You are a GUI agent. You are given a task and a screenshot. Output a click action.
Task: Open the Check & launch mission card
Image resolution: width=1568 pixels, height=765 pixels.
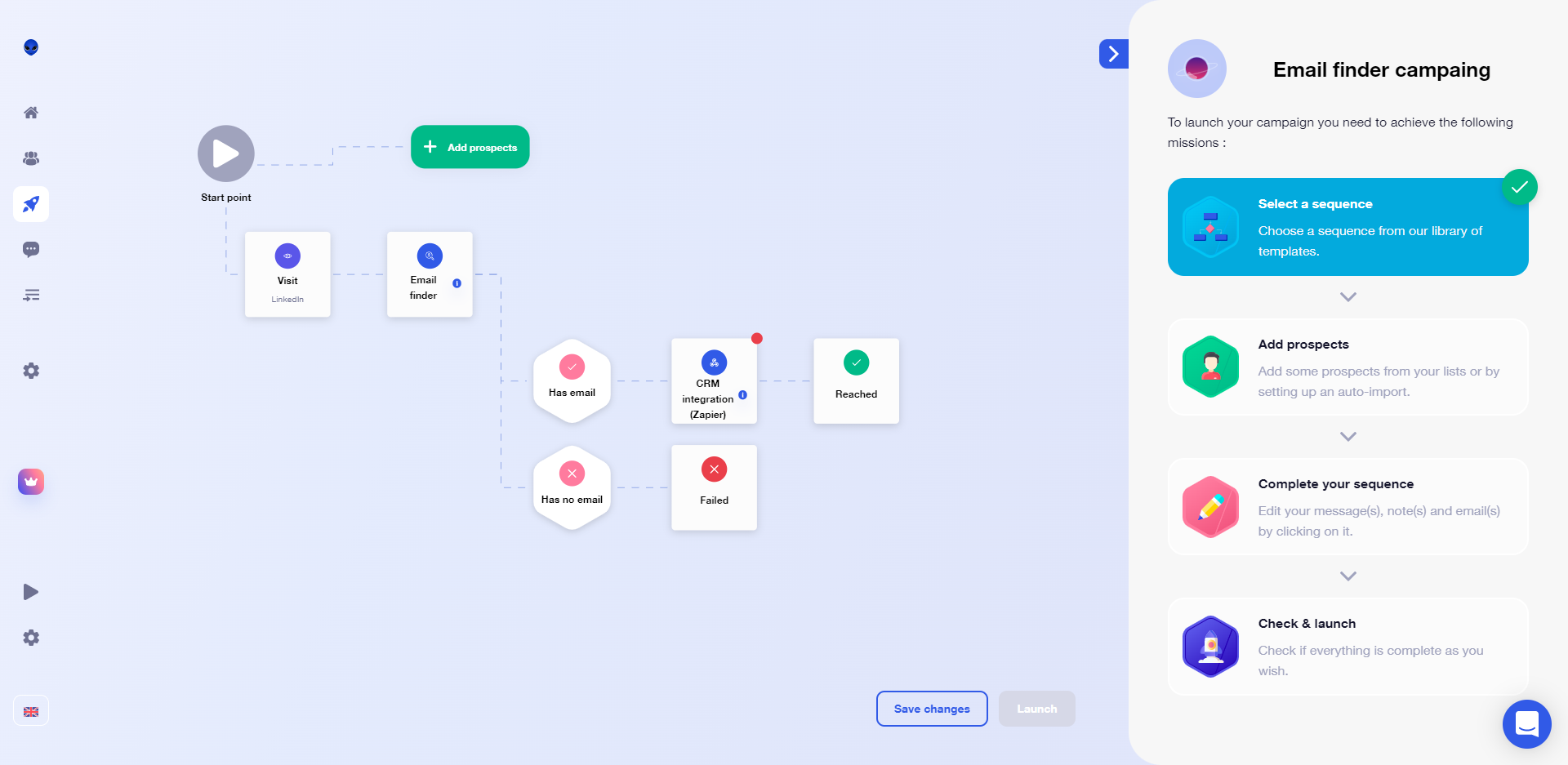pyautogui.click(x=1348, y=647)
